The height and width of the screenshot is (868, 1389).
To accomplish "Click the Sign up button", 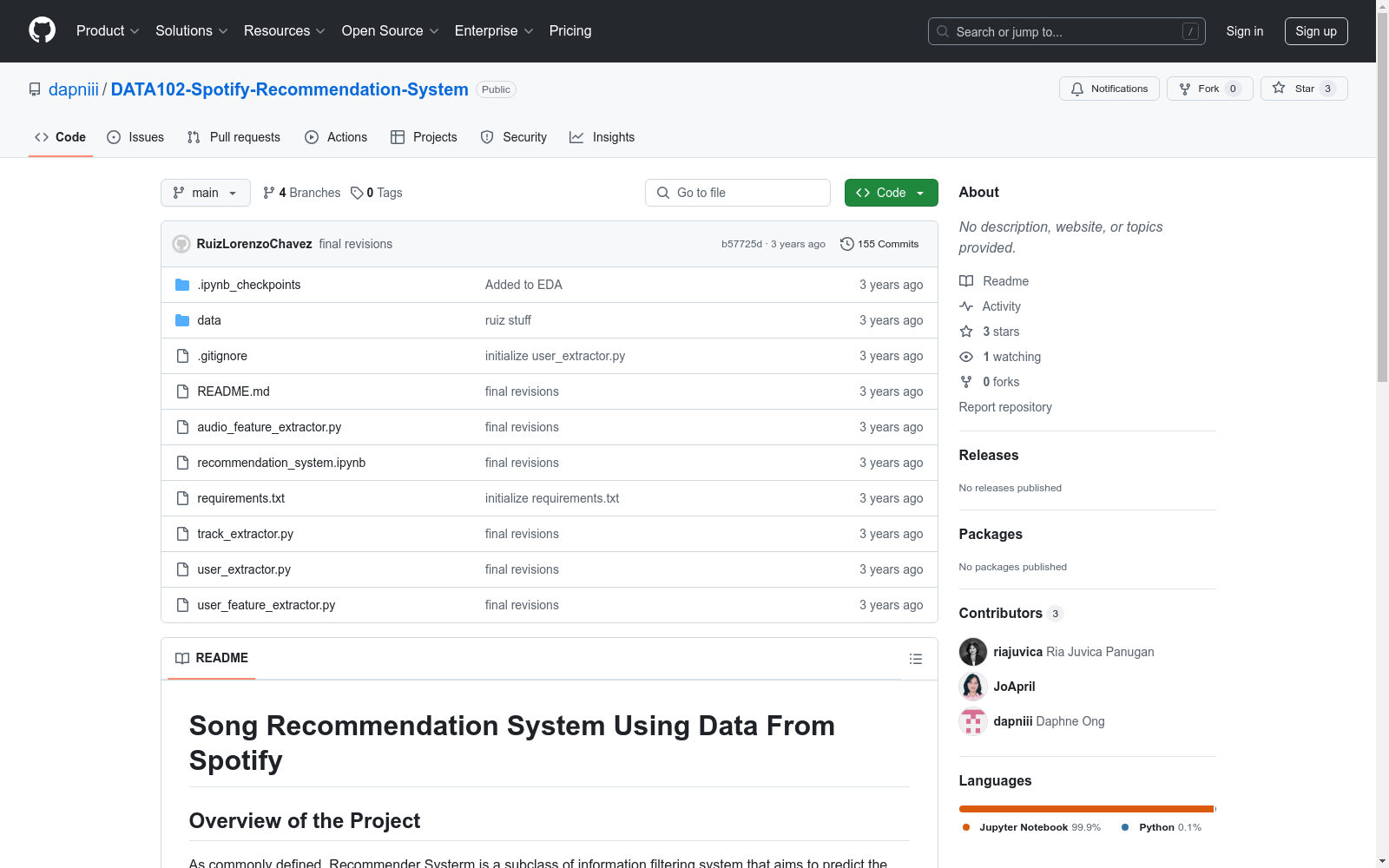I will tap(1316, 31).
